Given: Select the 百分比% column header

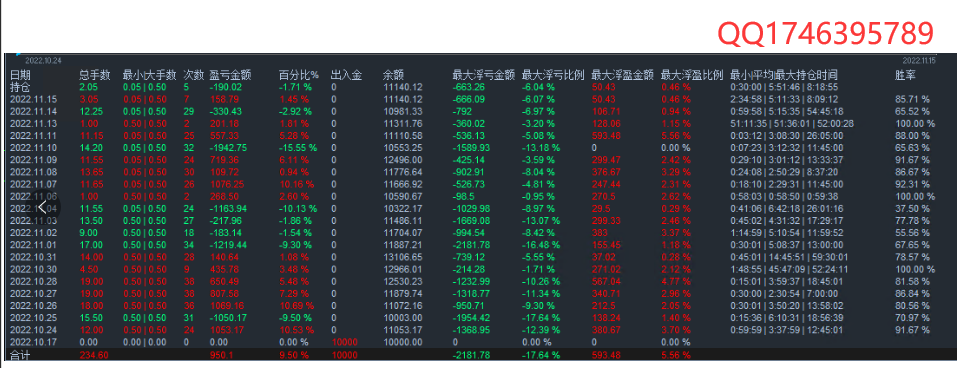Looking at the screenshot, I should [299, 75].
